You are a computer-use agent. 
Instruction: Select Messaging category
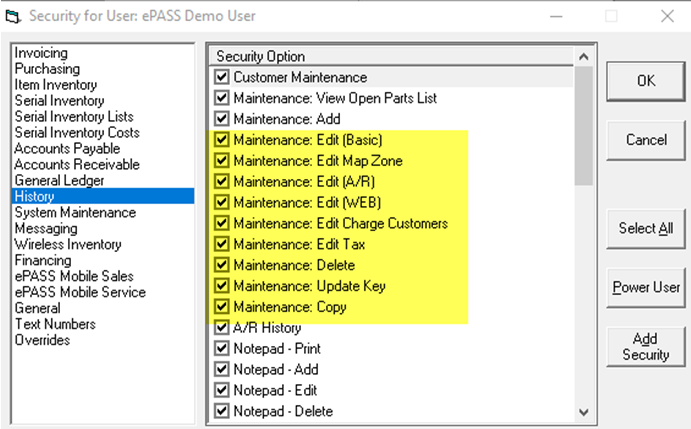(x=46, y=228)
